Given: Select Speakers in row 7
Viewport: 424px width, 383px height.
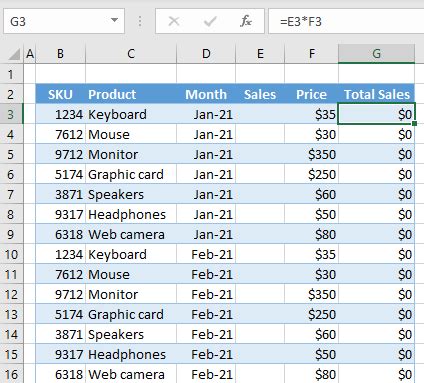Looking at the screenshot, I should coord(131,194).
